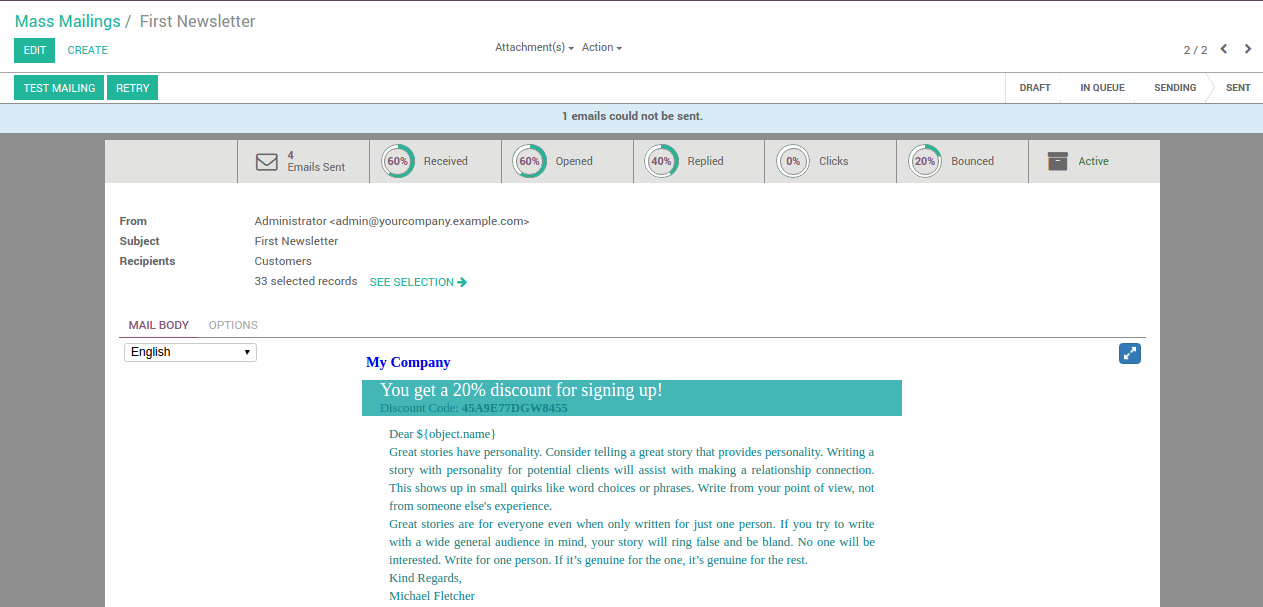Click the Opened stat label
Viewport: 1263px width, 607px height.
[x=574, y=161]
